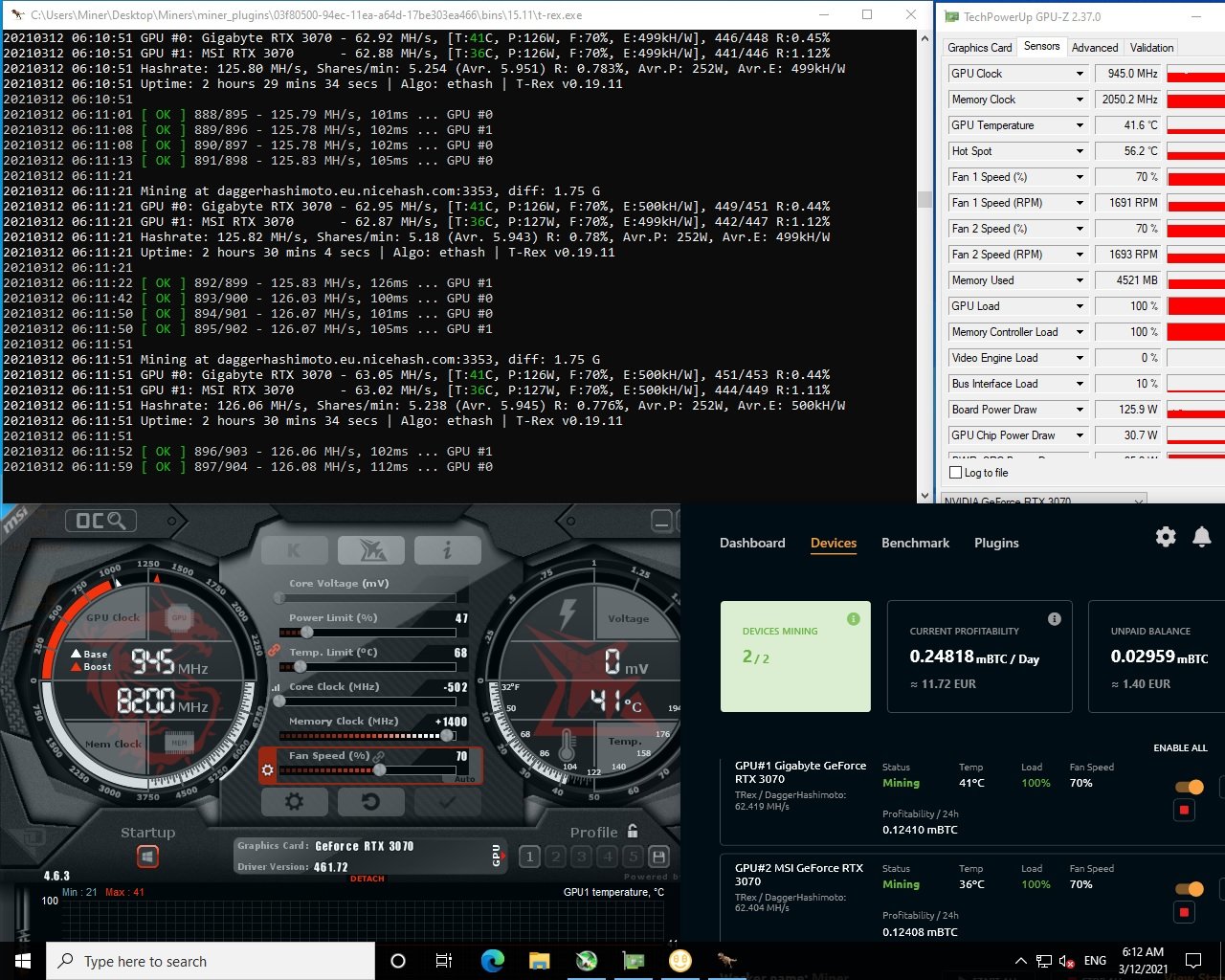Click the DETACH link in Afterburner
The image size is (1225, 980).
(x=367, y=879)
